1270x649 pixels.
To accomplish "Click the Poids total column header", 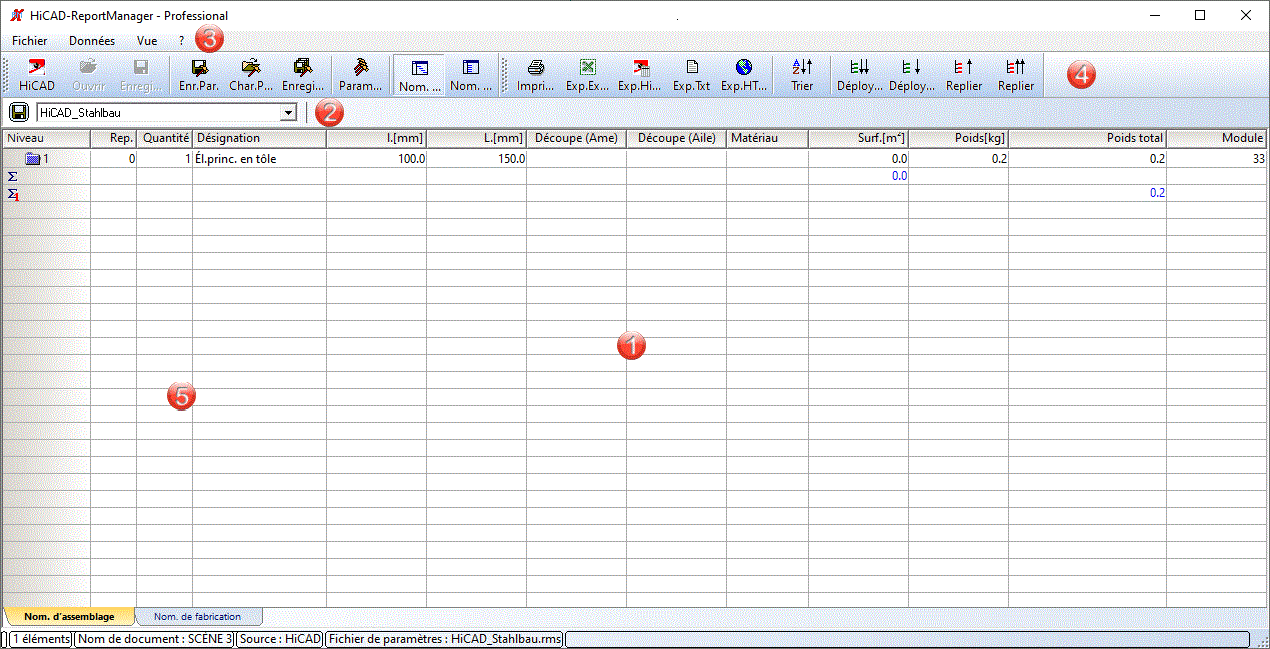I will (x=1088, y=138).
